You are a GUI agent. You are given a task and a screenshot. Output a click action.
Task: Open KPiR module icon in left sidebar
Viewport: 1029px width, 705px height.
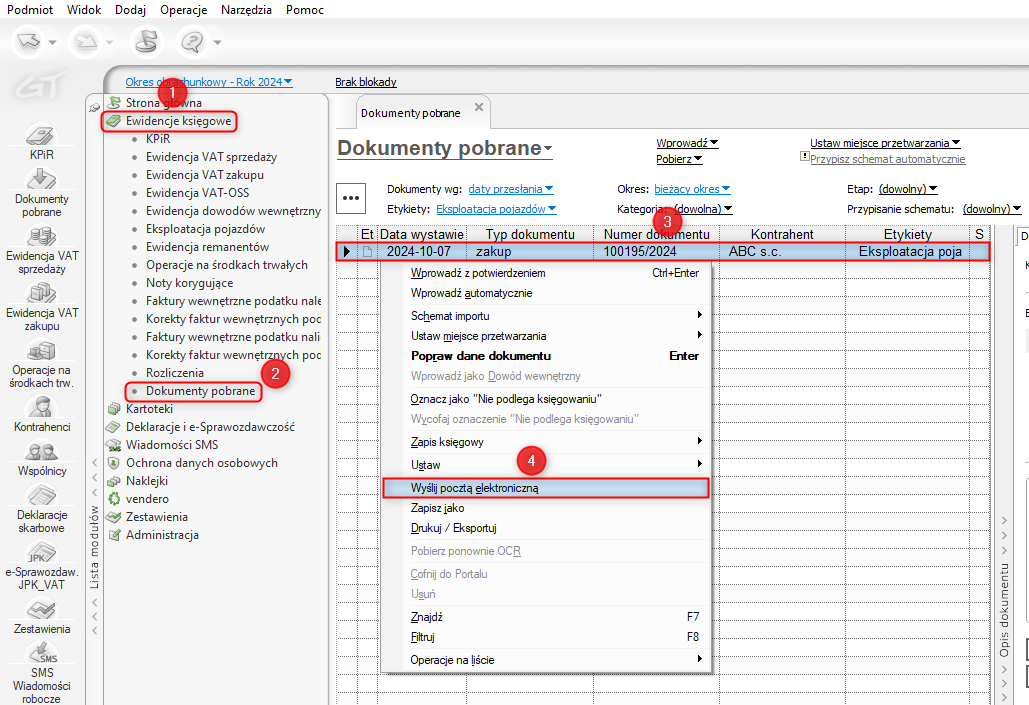click(41, 136)
